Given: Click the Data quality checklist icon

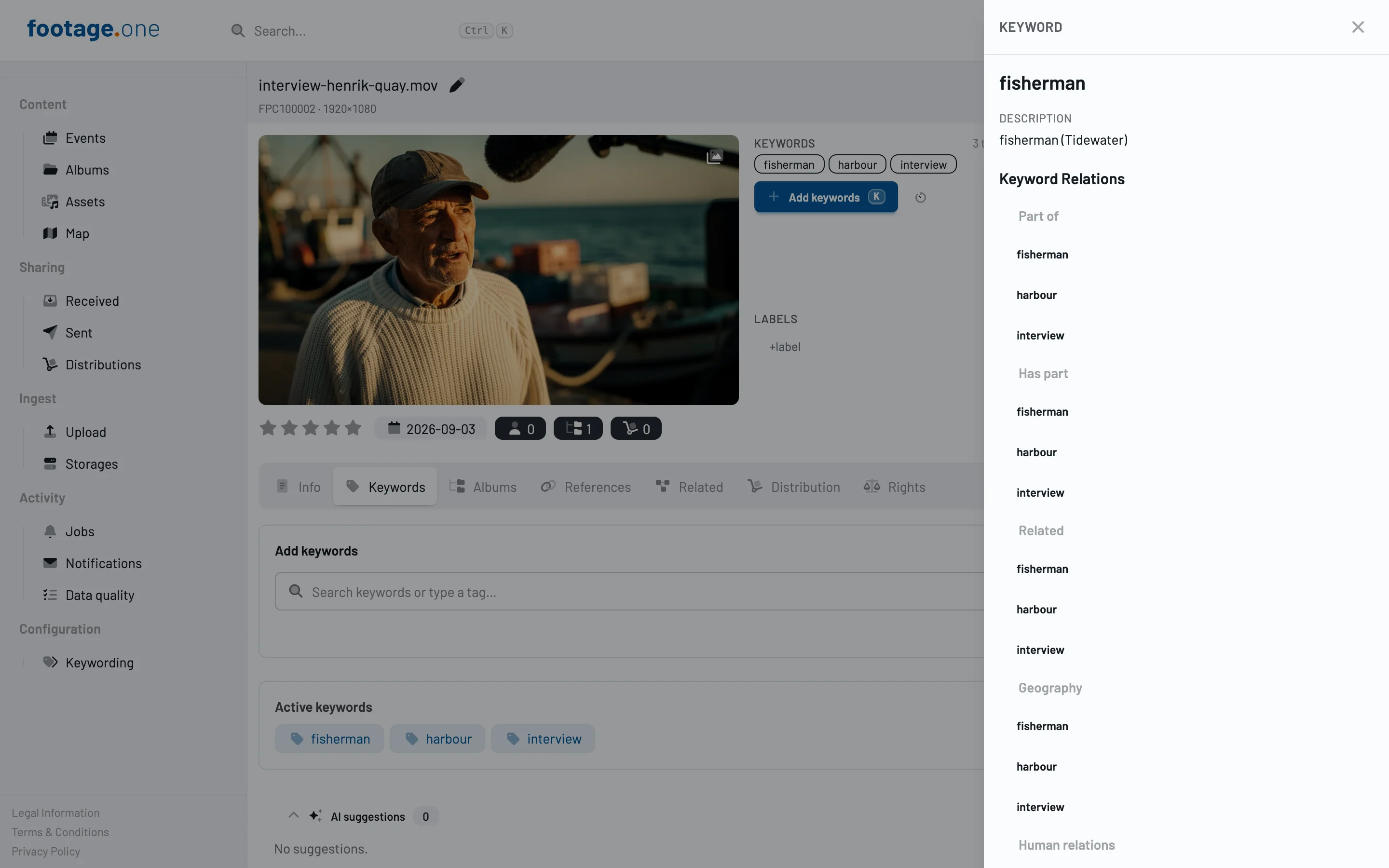Looking at the screenshot, I should (x=50, y=595).
